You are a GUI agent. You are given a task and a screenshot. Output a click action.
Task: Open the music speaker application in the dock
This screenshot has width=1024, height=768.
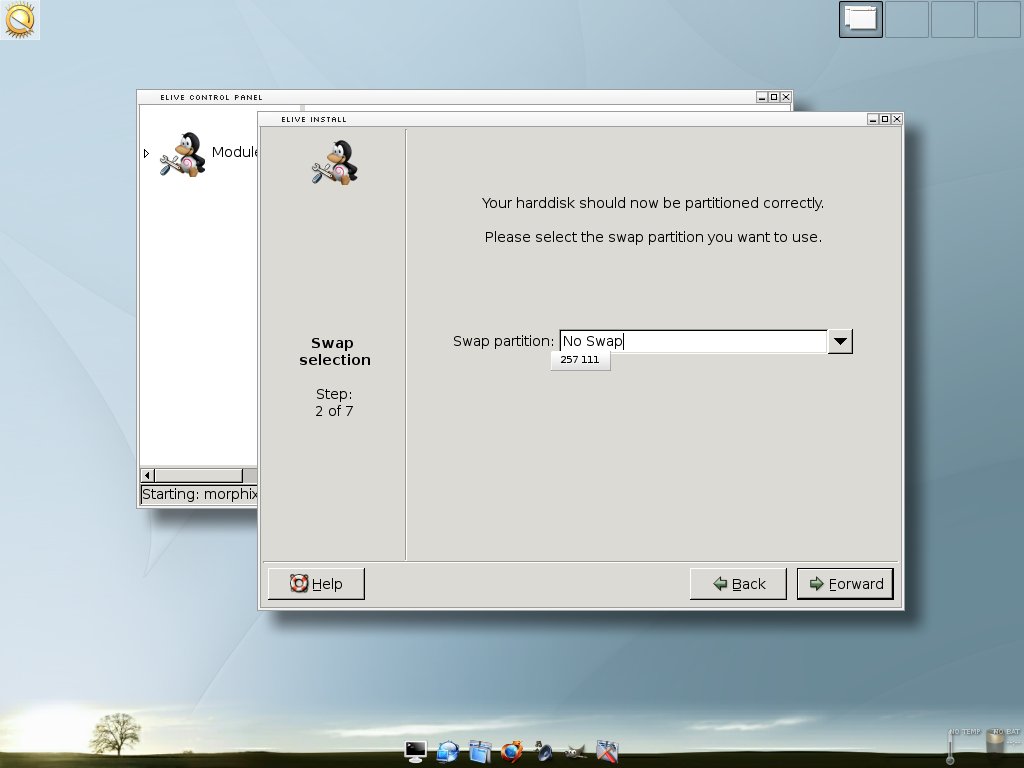tap(543, 752)
